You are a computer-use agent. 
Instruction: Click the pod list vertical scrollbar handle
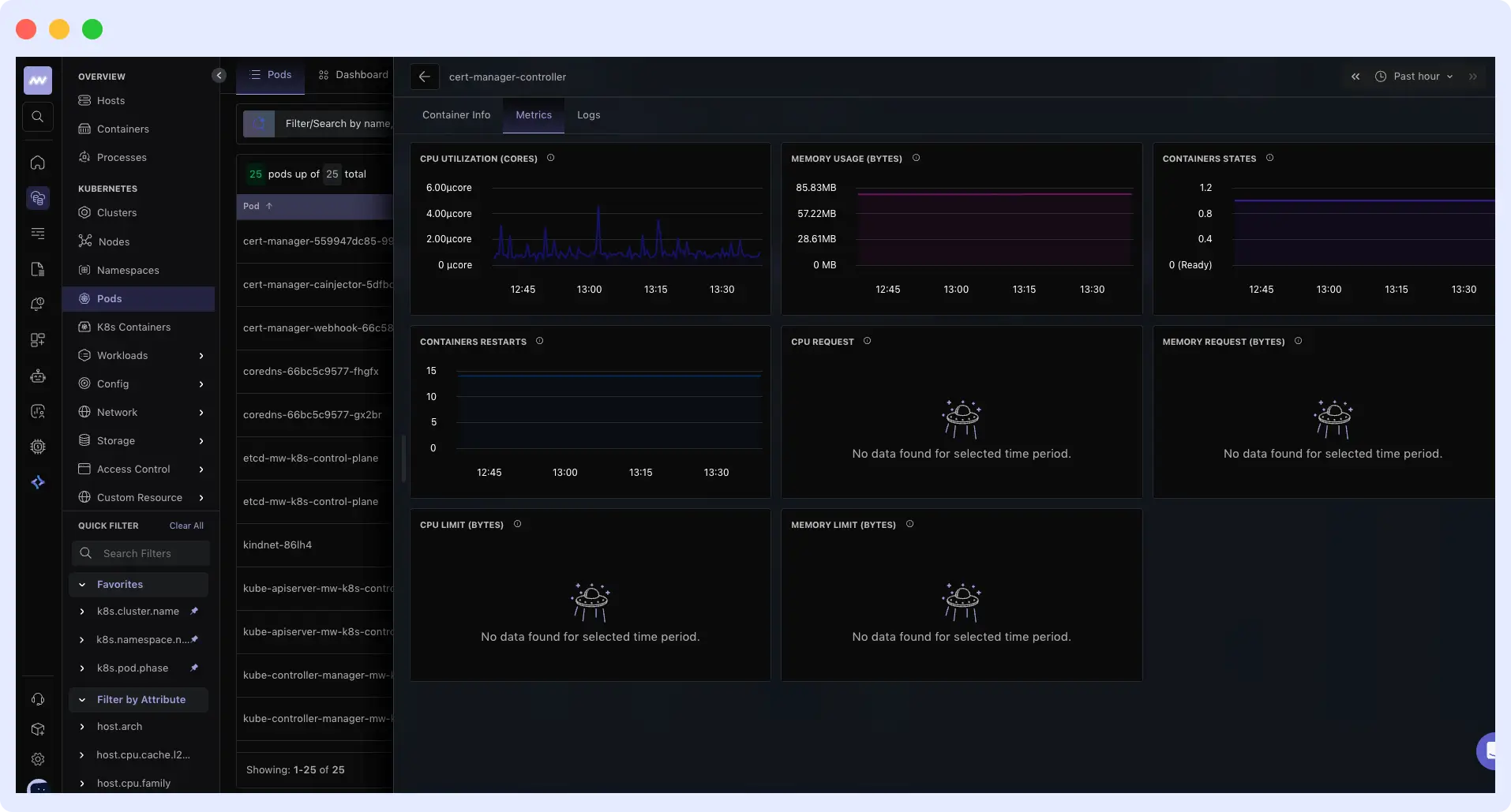[403, 458]
